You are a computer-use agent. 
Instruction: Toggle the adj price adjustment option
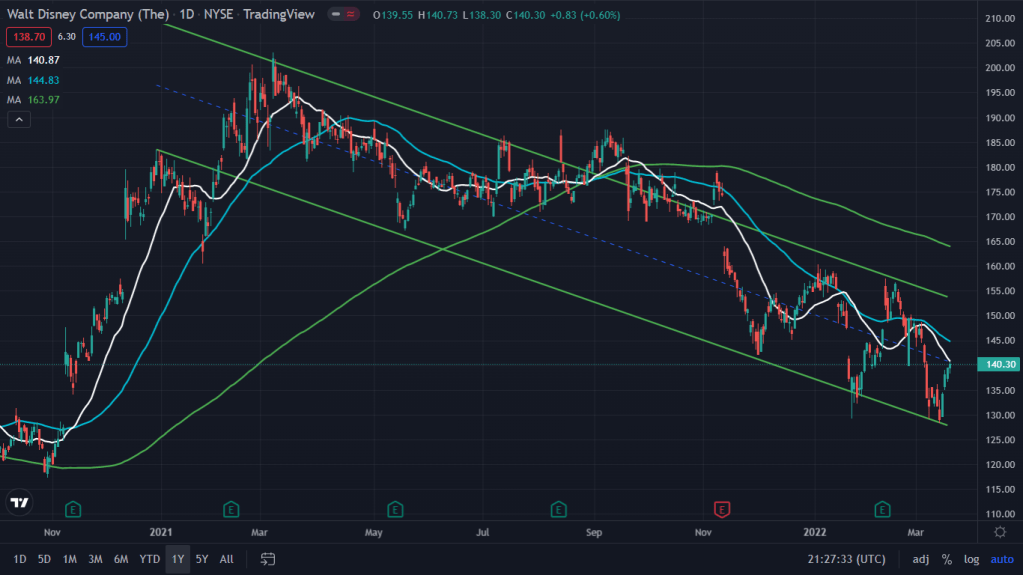click(921, 558)
